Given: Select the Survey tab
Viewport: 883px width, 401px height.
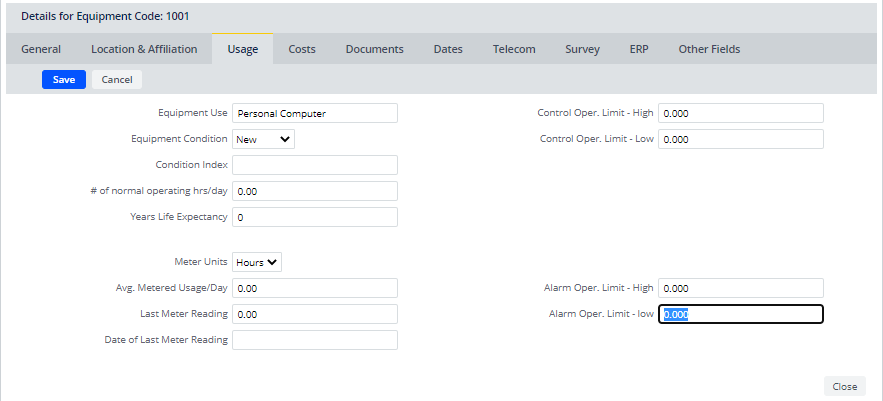Looking at the screenshot, I should 582,49.
